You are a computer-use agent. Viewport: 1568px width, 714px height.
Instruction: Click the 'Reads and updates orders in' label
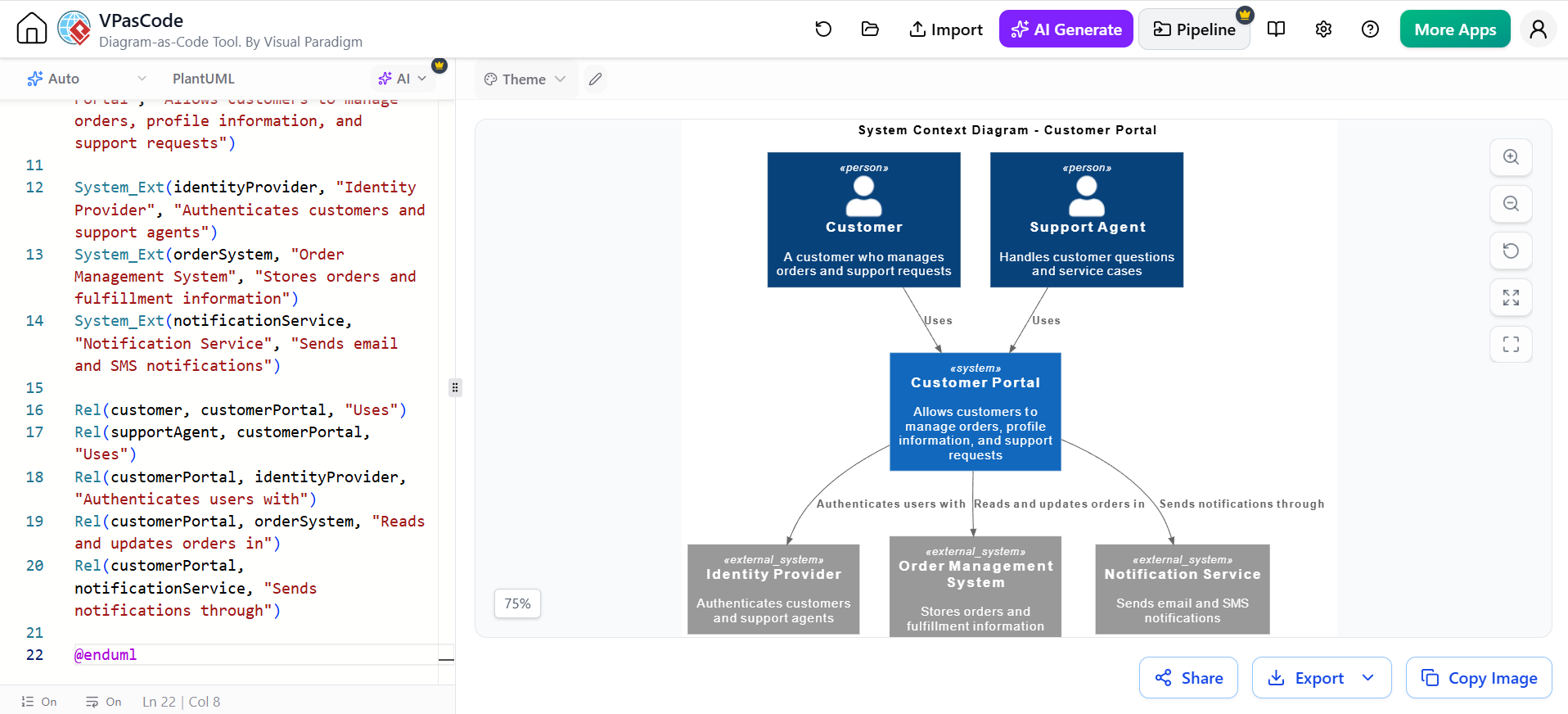1059,504
